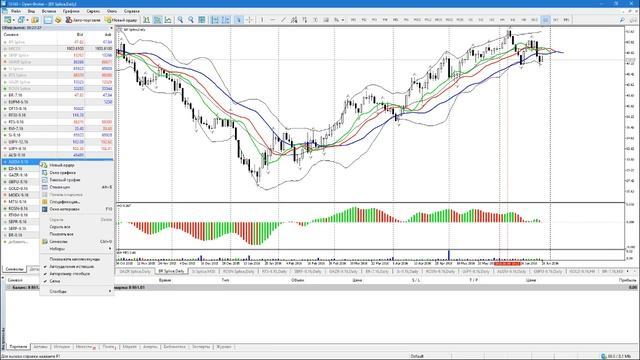The height and width of the screenshot is (360, 640).
Task: Select the horizontal line drawing tool
Action: 273,20
